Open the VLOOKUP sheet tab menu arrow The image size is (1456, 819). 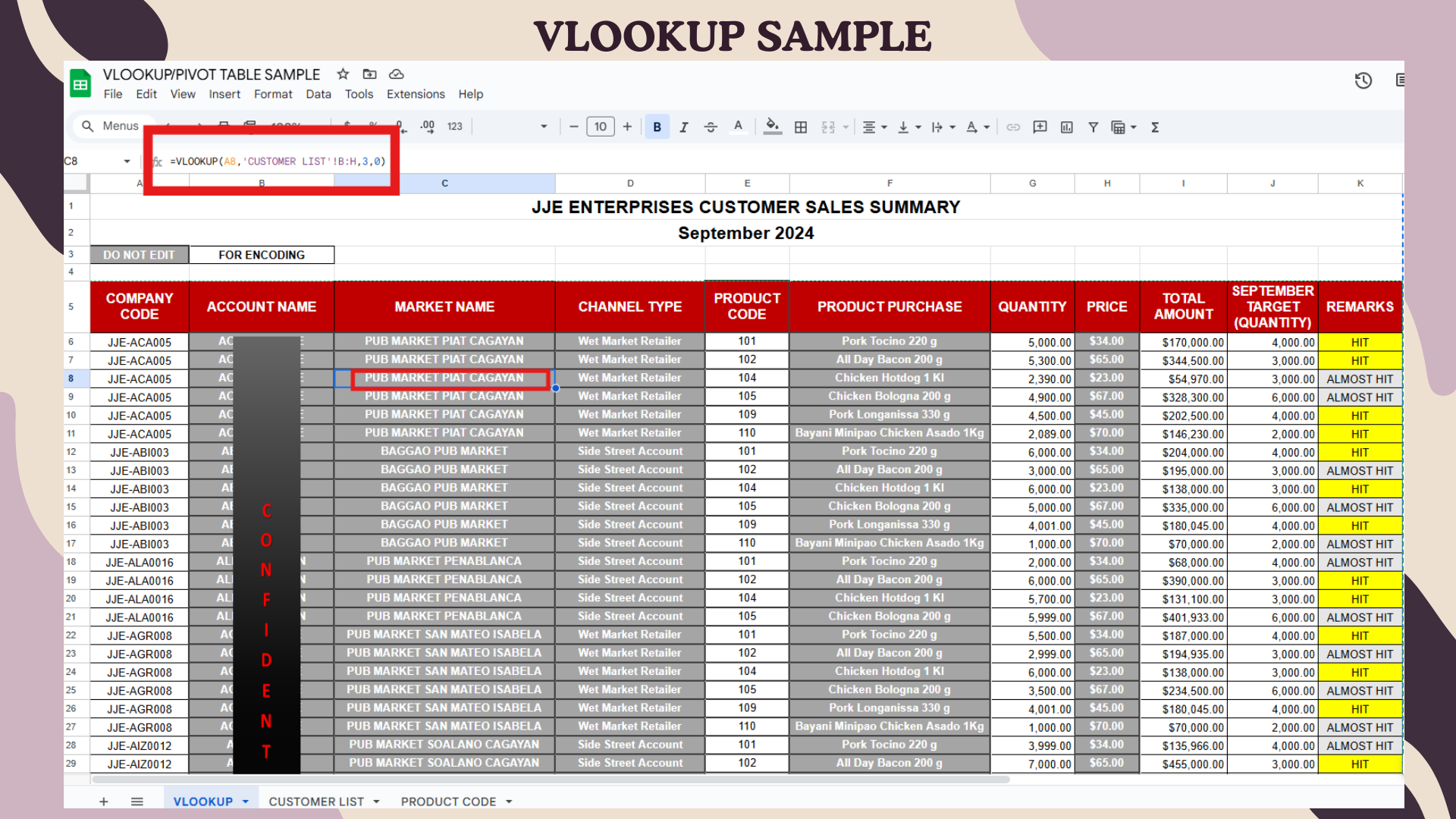(x=246, y=802)
